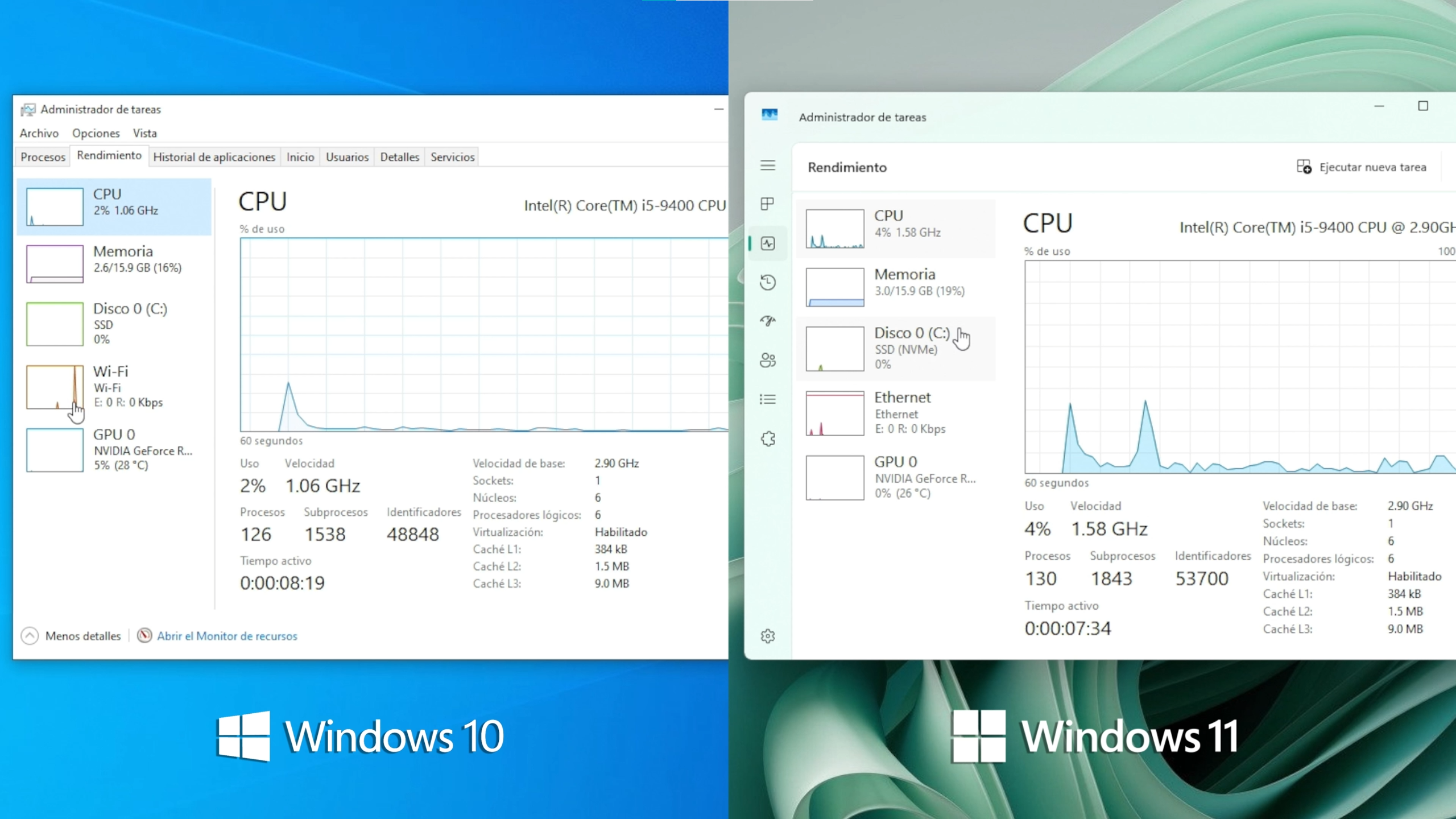Screen dimensions: 1456x819
Task: Go to the Inicio tab
Action: [300, 157]
